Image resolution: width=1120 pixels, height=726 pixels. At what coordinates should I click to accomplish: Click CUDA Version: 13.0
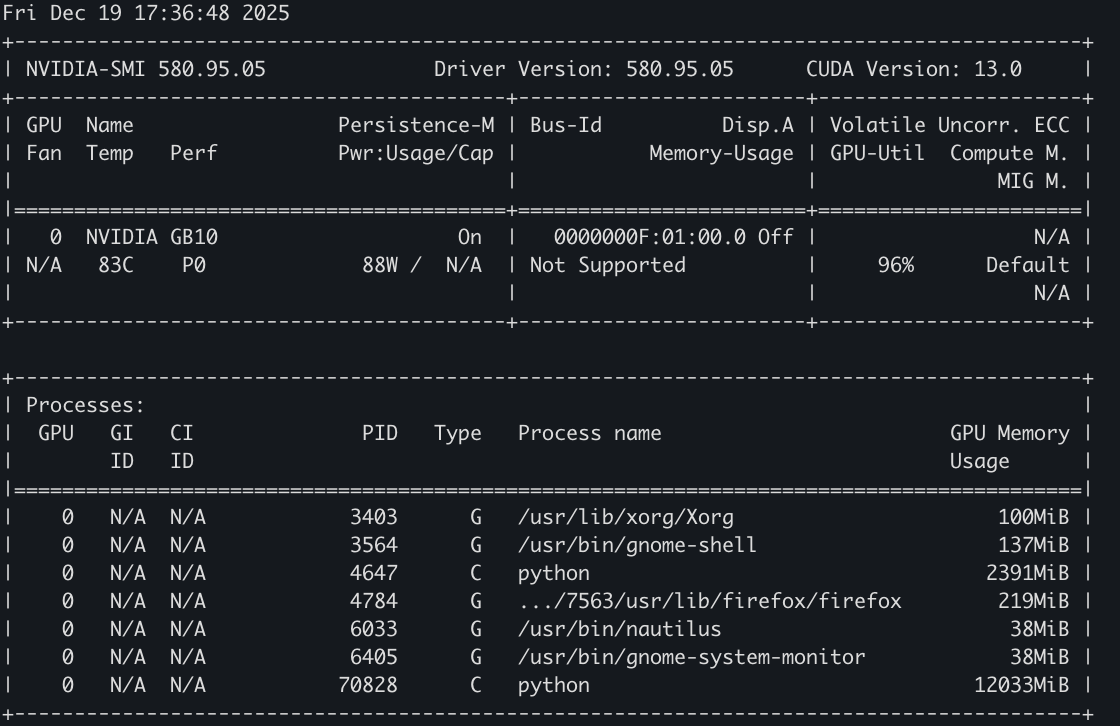click(x=914, y=69)
